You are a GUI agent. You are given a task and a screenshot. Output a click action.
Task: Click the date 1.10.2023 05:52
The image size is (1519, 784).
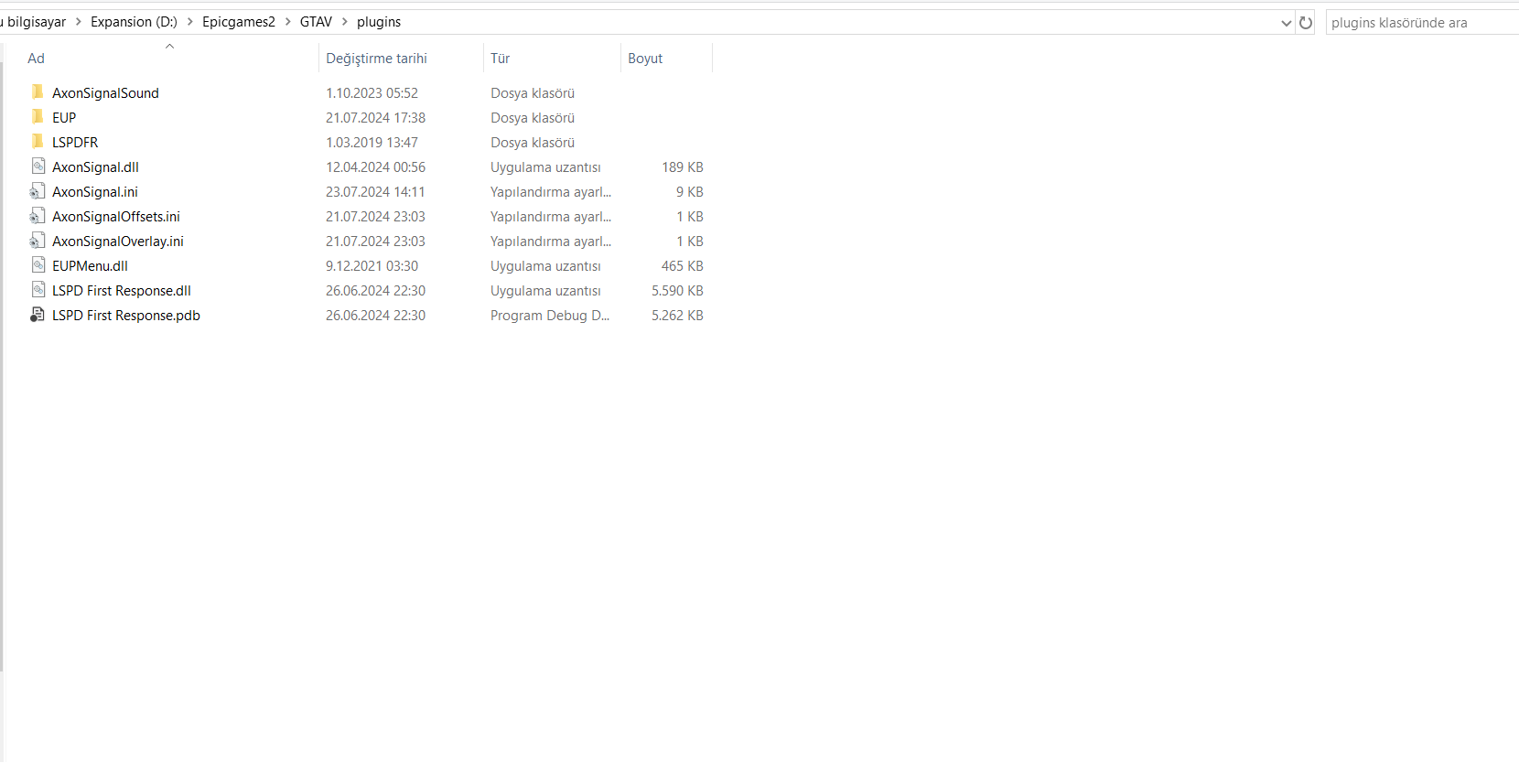tap(372, 93)
